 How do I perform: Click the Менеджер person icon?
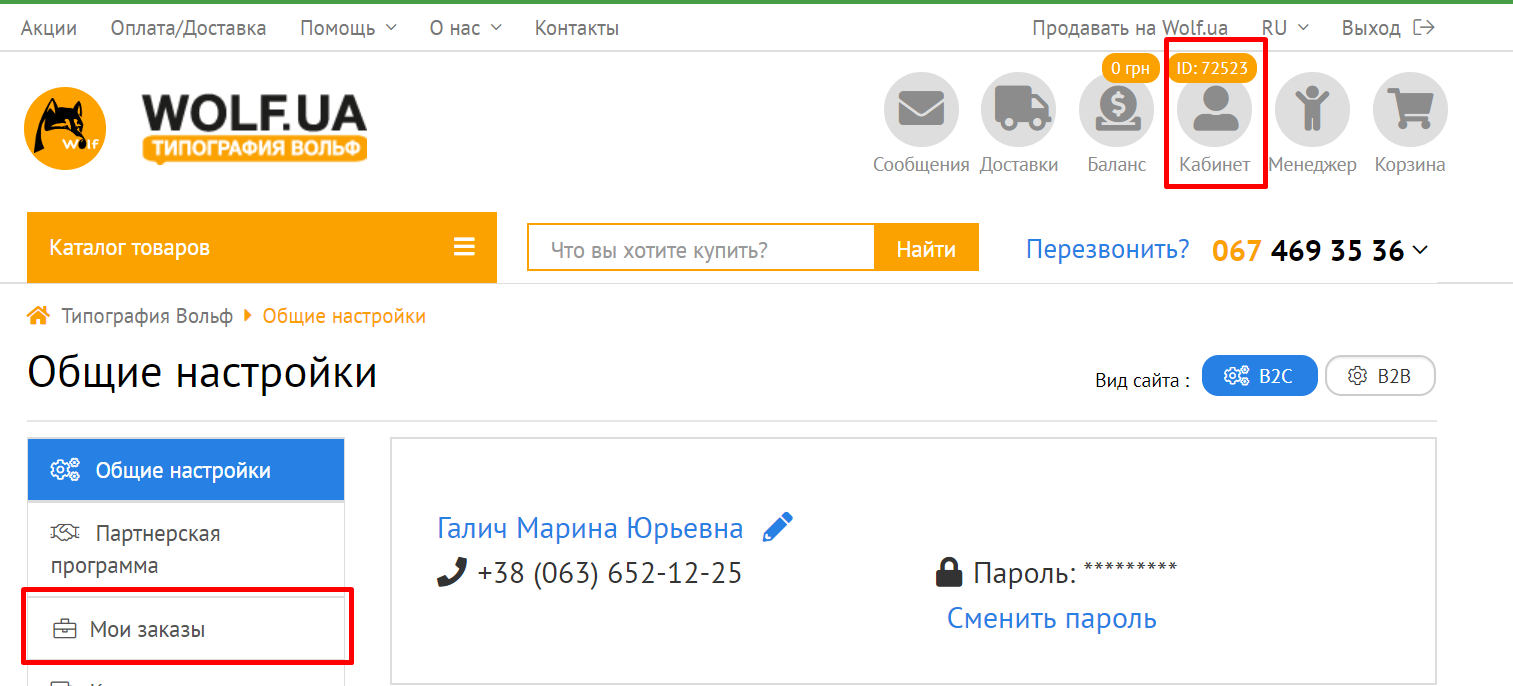1312,109
